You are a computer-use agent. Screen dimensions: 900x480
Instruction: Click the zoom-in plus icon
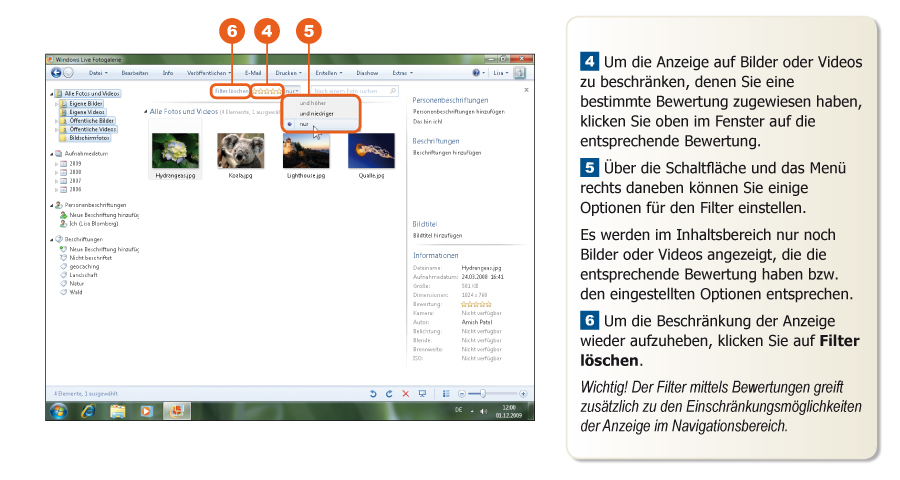pyautogui.click(x=523, y=394)
